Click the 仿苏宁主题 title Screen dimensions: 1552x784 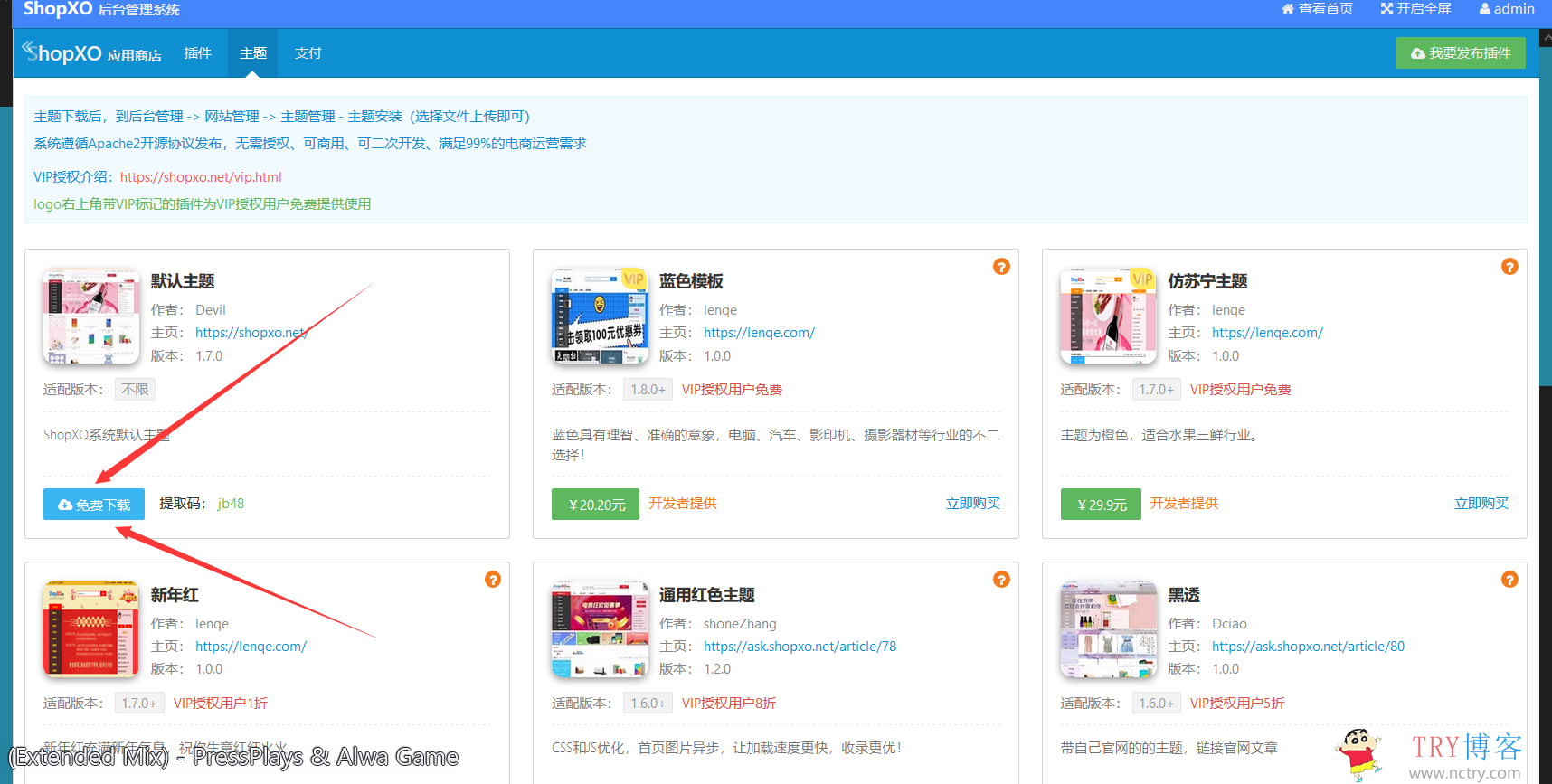(x=1207, y=281)
